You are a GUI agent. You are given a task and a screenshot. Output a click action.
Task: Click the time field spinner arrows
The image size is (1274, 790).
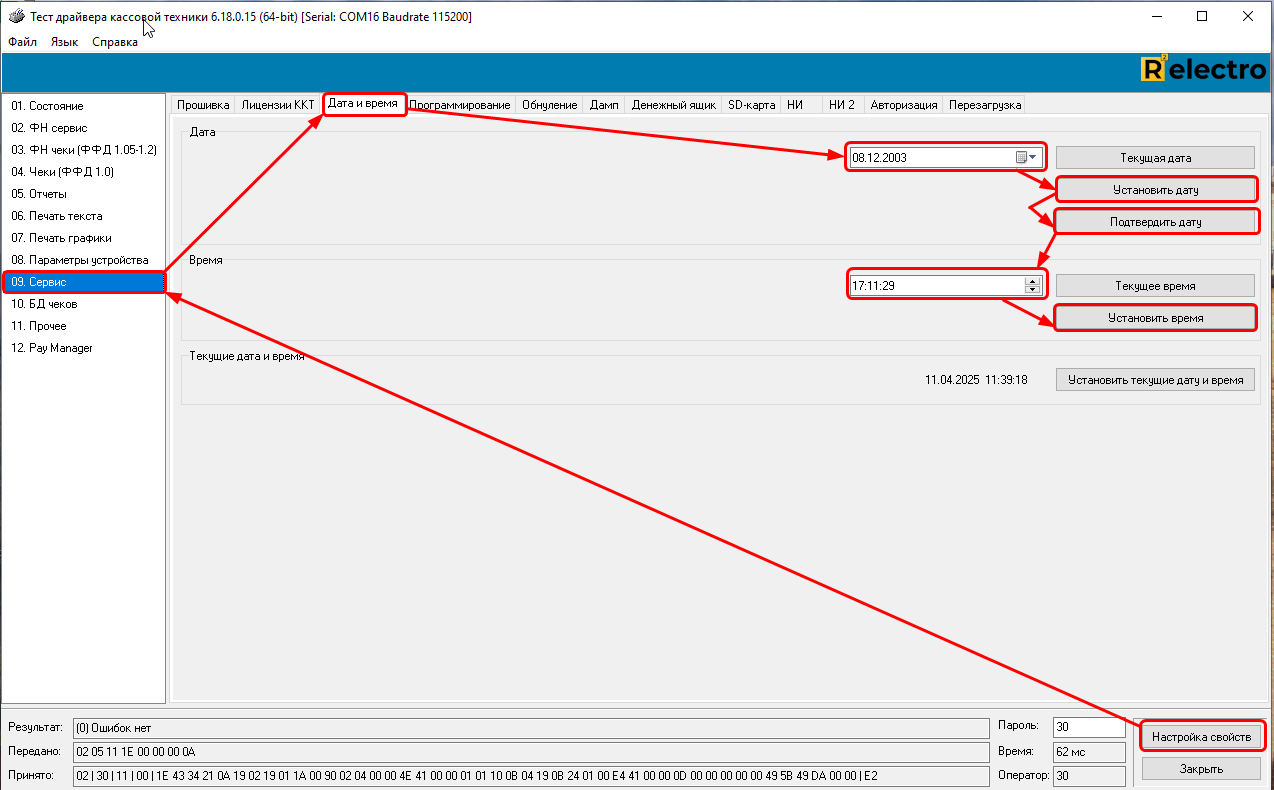1033,285
